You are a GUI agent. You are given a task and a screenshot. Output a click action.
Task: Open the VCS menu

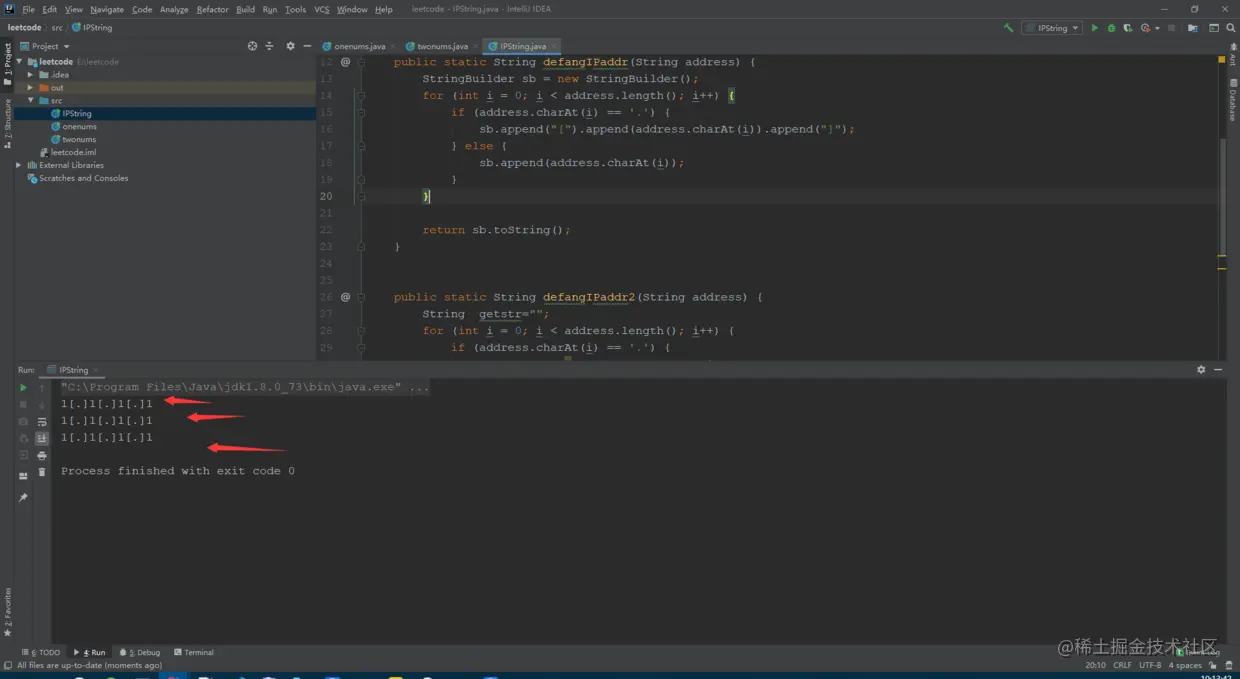pos(322,9)
